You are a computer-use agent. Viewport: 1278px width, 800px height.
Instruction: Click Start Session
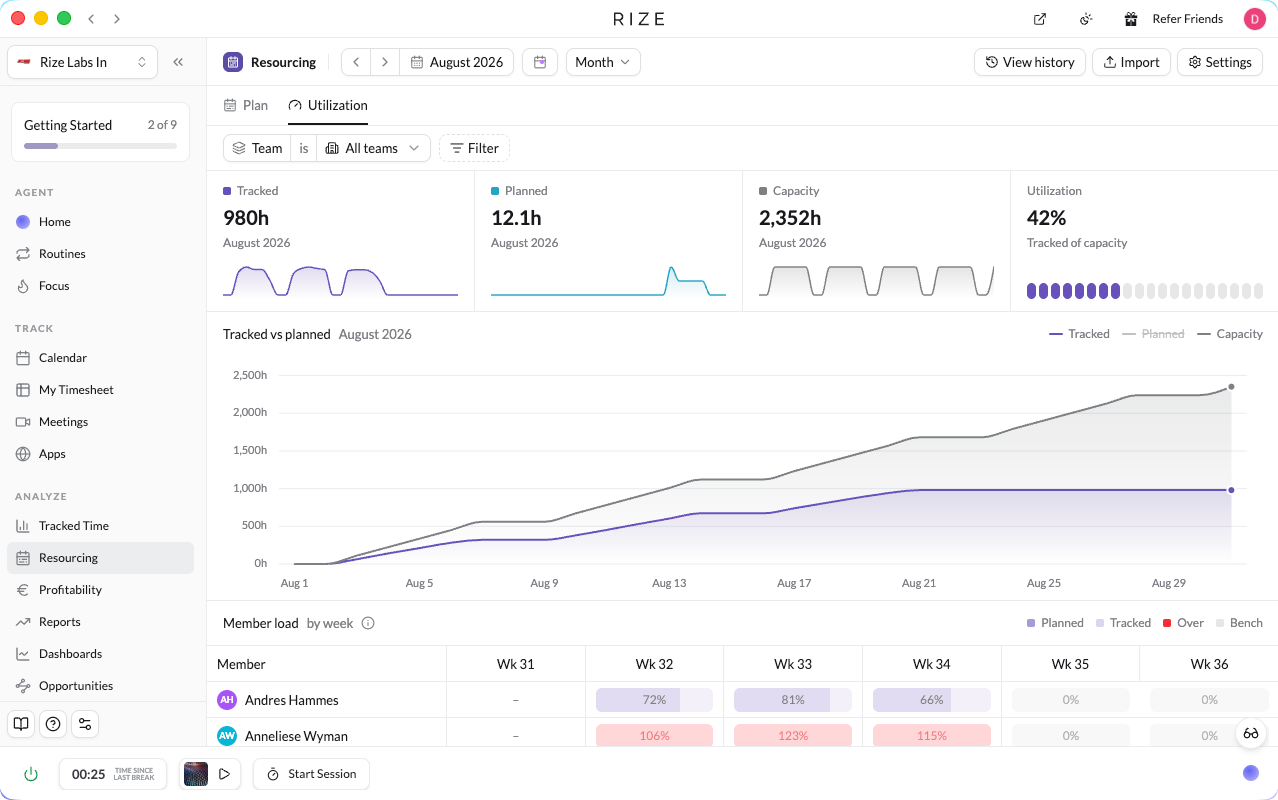pyautogui.click(x=311, y=774)
